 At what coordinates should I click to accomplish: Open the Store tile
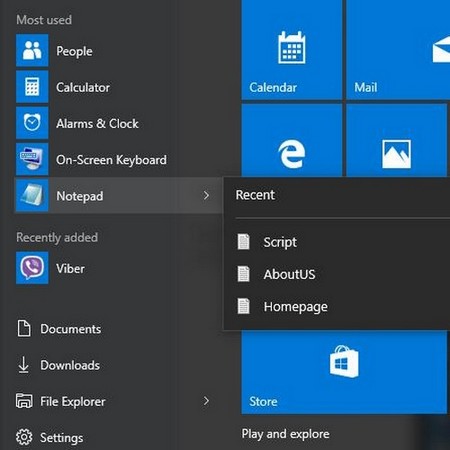344,372
